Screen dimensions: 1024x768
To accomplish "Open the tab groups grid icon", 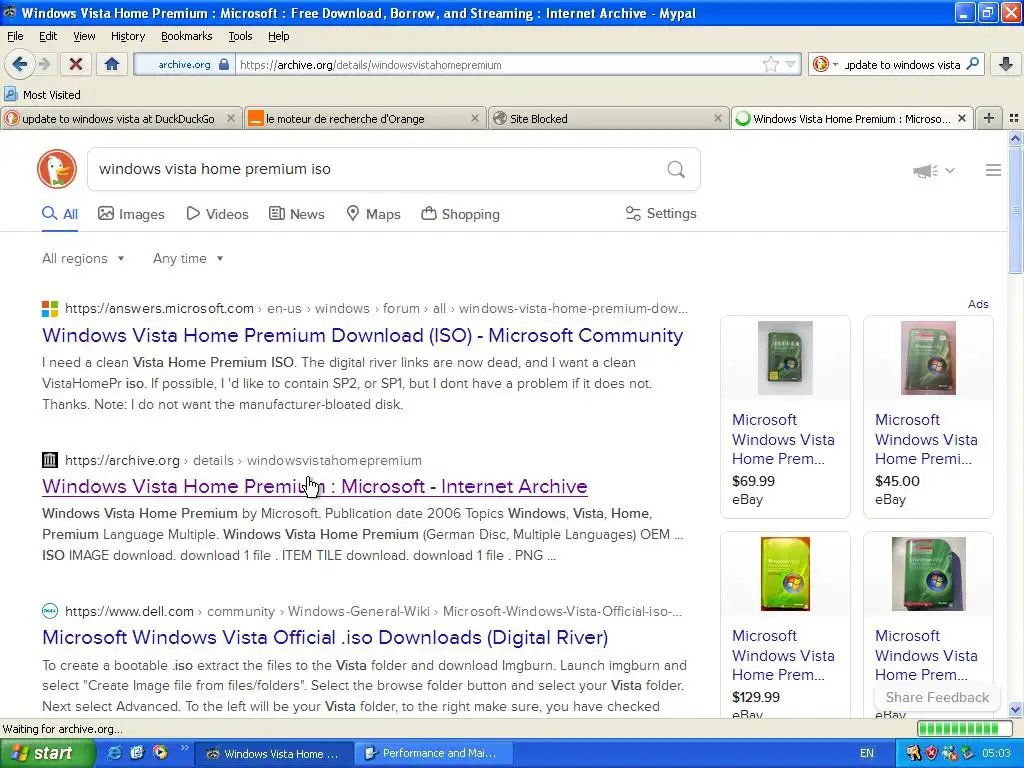I will [x=1014, y=118].
